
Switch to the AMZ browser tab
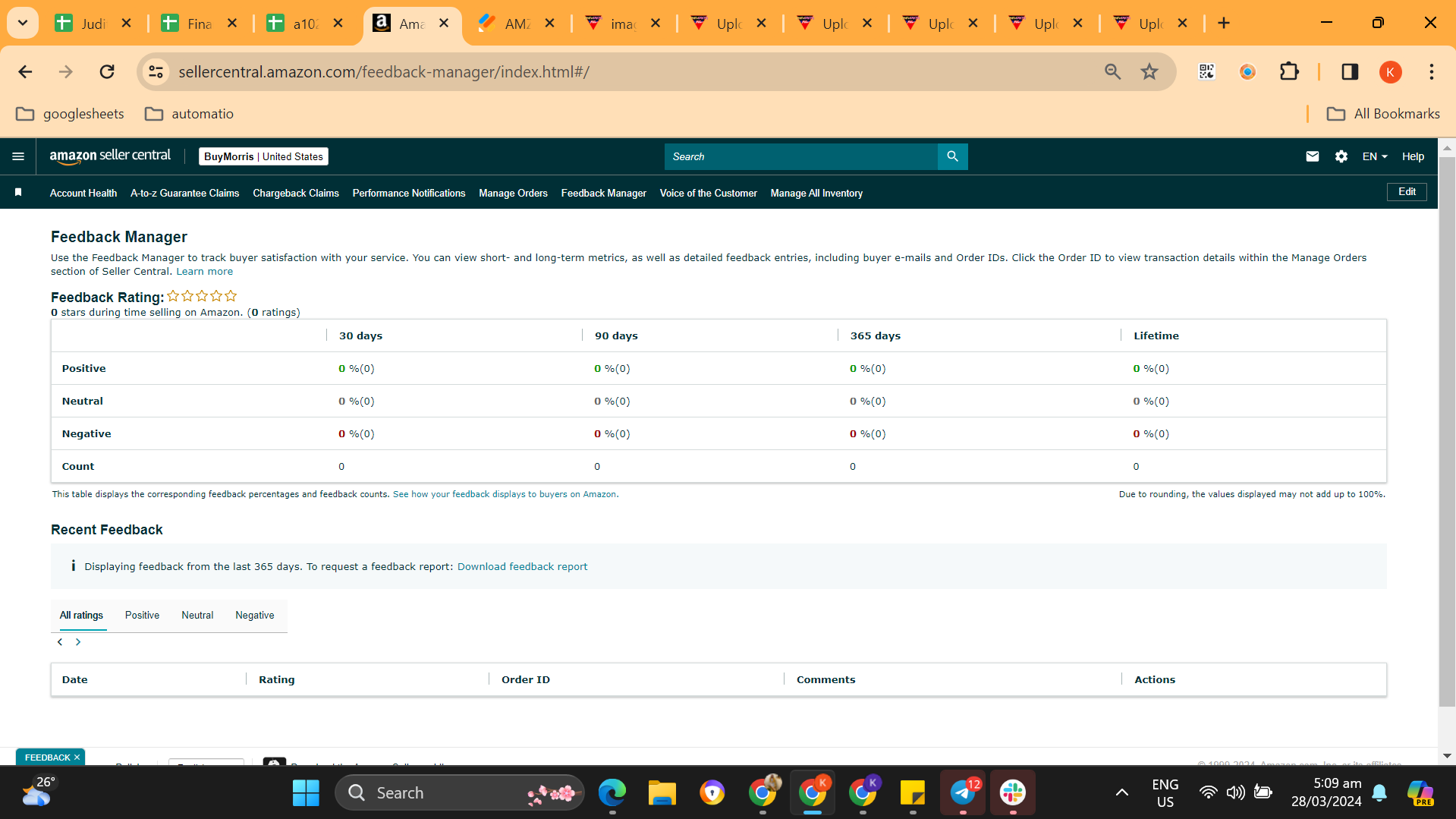pos(517,24)
